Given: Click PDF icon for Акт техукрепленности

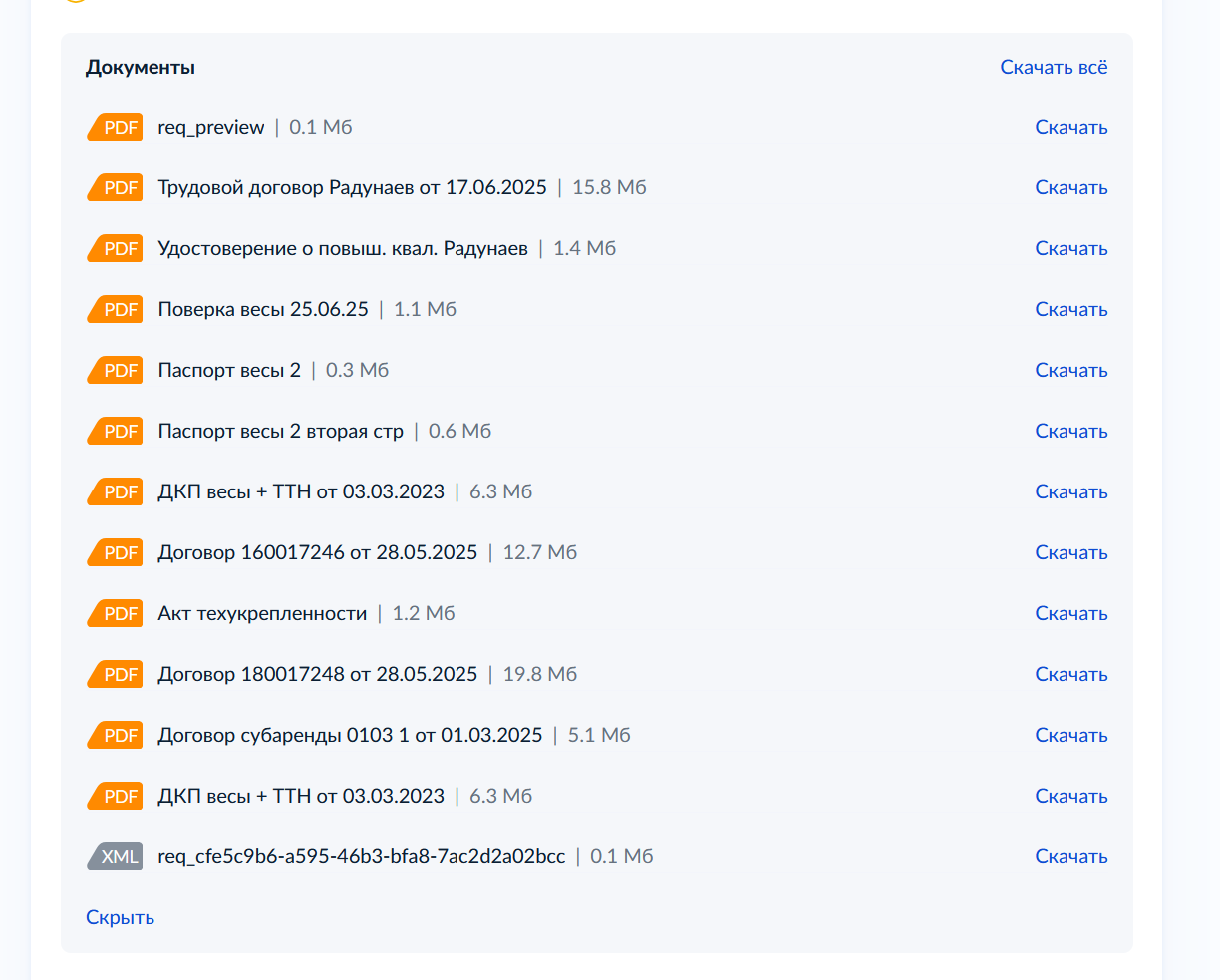Looking at the screenshot, I should click(115, 613).
